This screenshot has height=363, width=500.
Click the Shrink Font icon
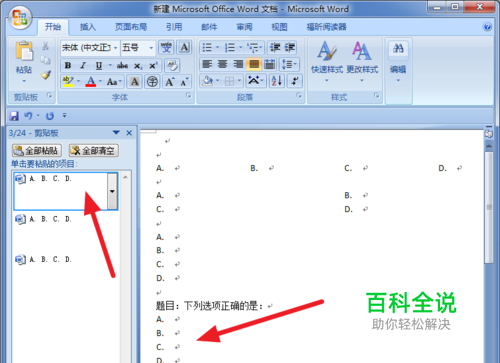[x=184, y=82]
